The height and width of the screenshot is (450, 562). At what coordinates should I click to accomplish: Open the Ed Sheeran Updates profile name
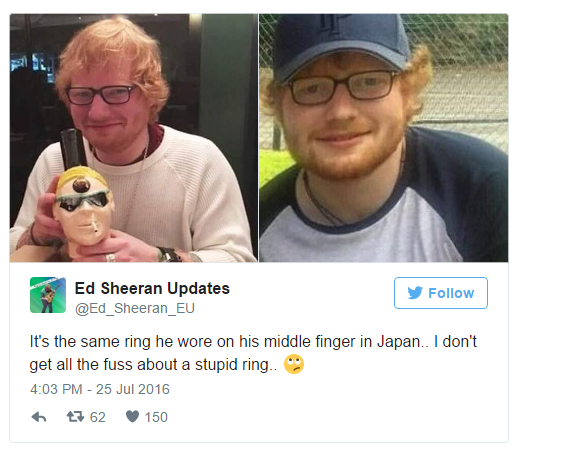(x=152, y=288)
